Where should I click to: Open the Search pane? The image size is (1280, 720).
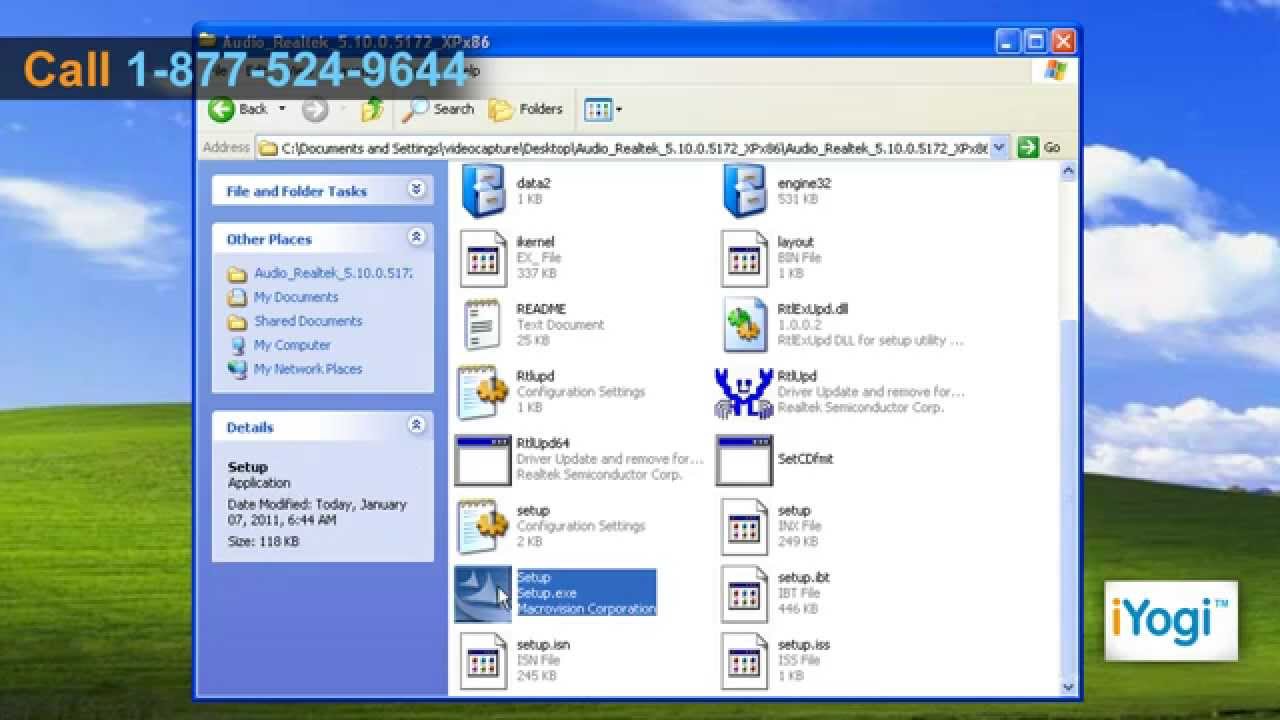click(438, 109)
